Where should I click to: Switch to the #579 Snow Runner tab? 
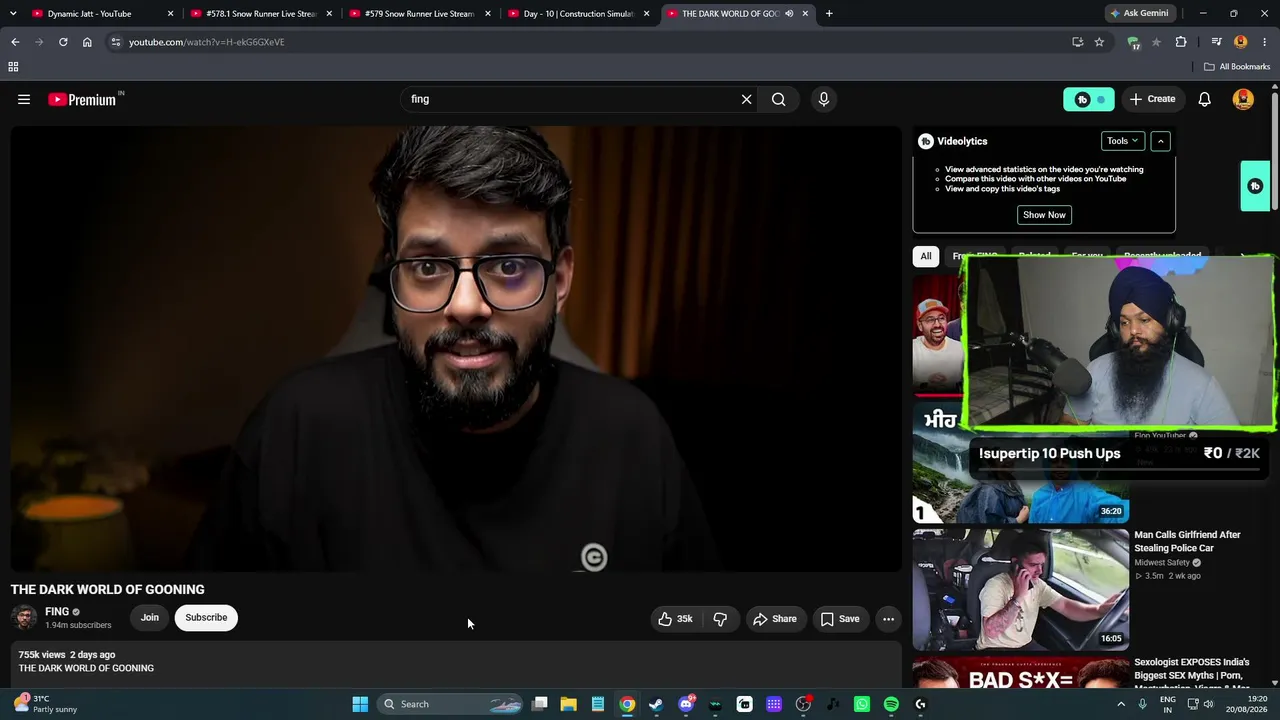(421, 14)
